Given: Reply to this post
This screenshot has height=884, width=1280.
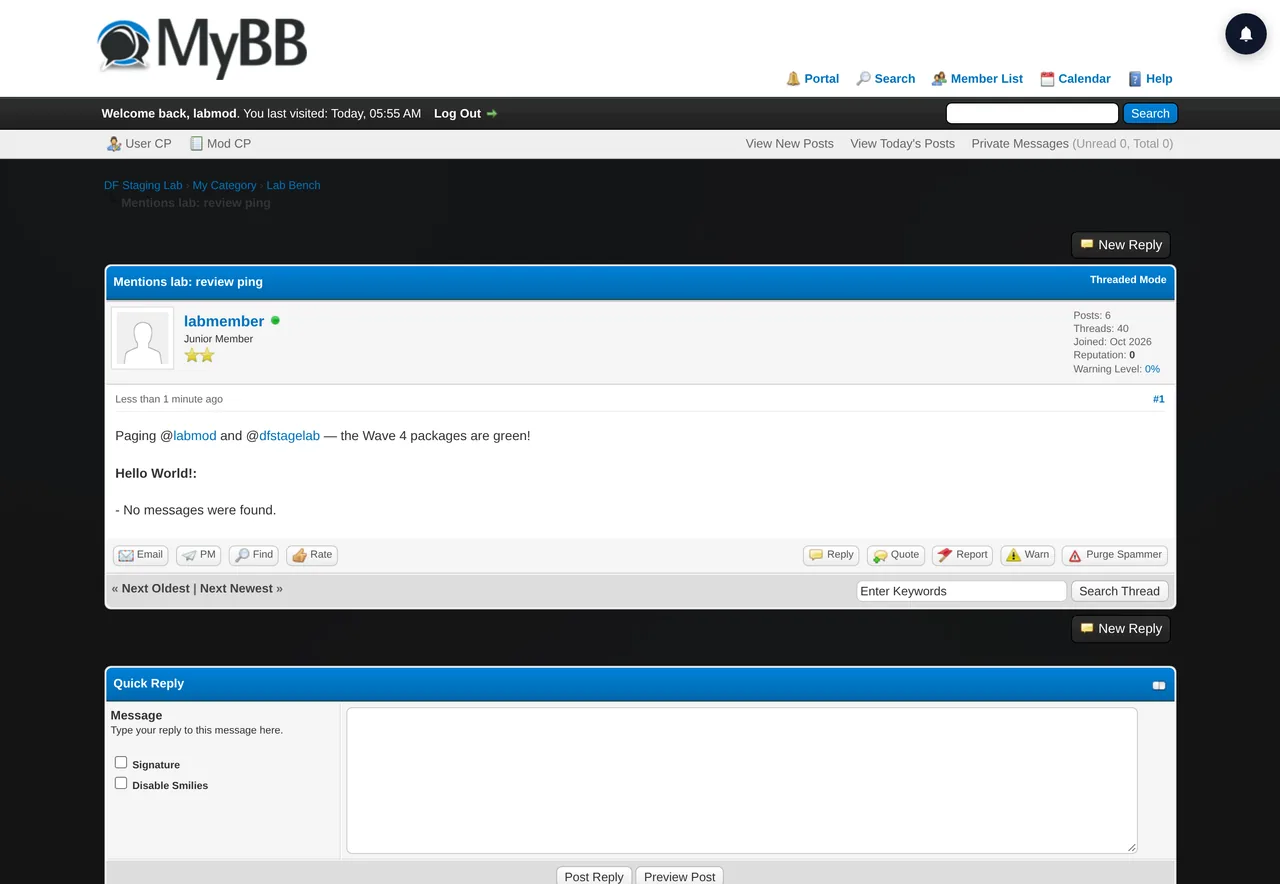Looking at the screenshot, I should tap(831, 555).
